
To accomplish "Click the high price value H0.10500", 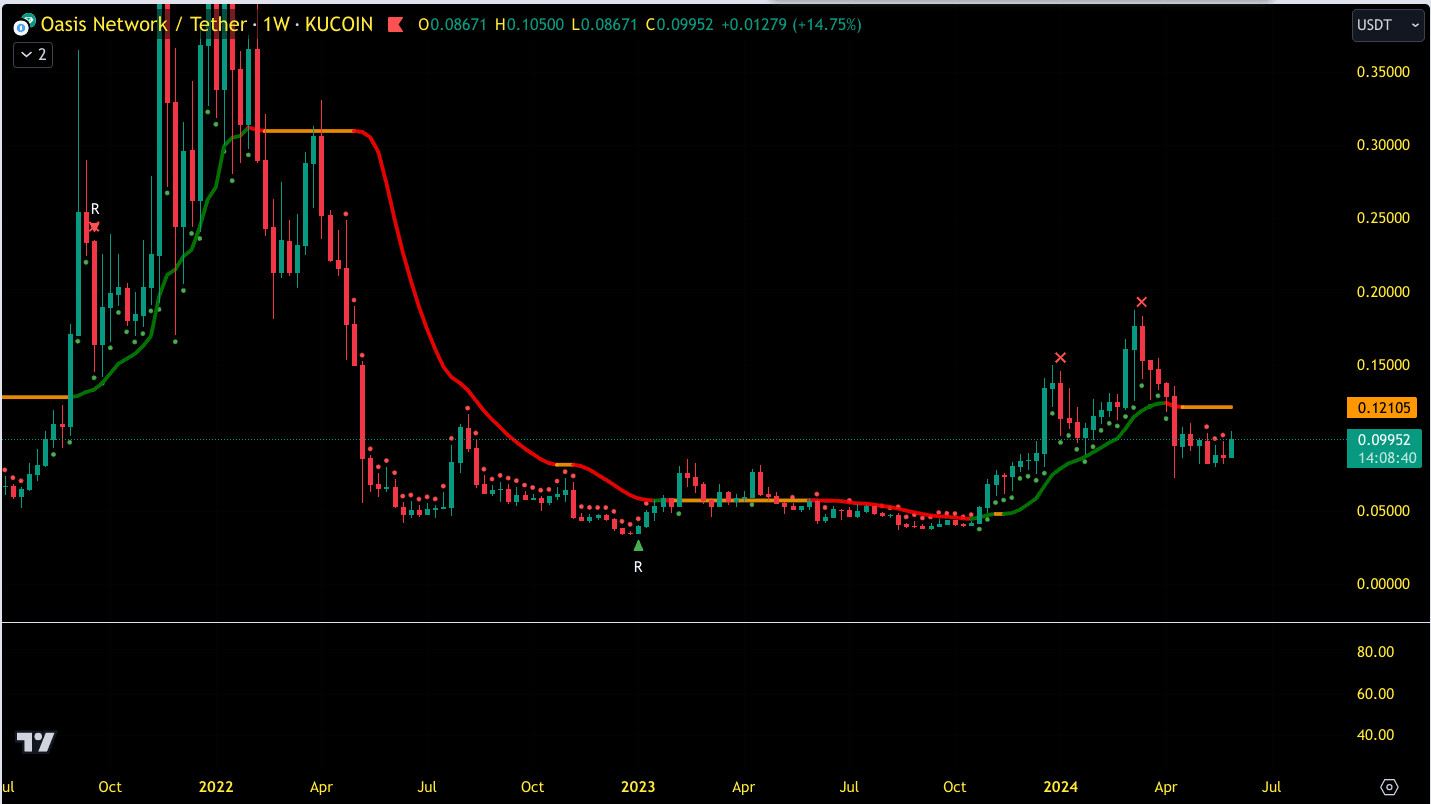I will click(x=529, y=24).
